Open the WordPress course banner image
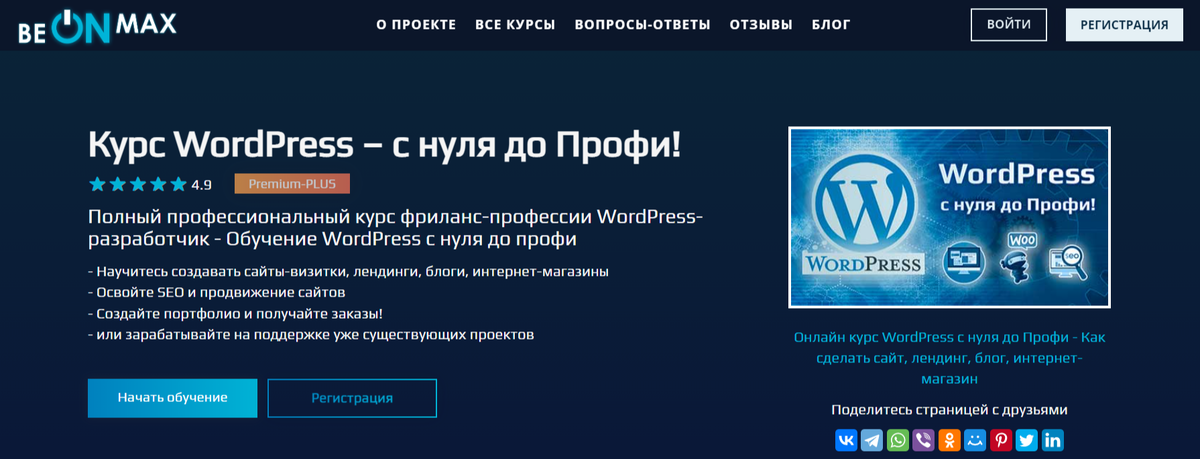This screenshot has height=459, width=1200. [x=949, y=216]
